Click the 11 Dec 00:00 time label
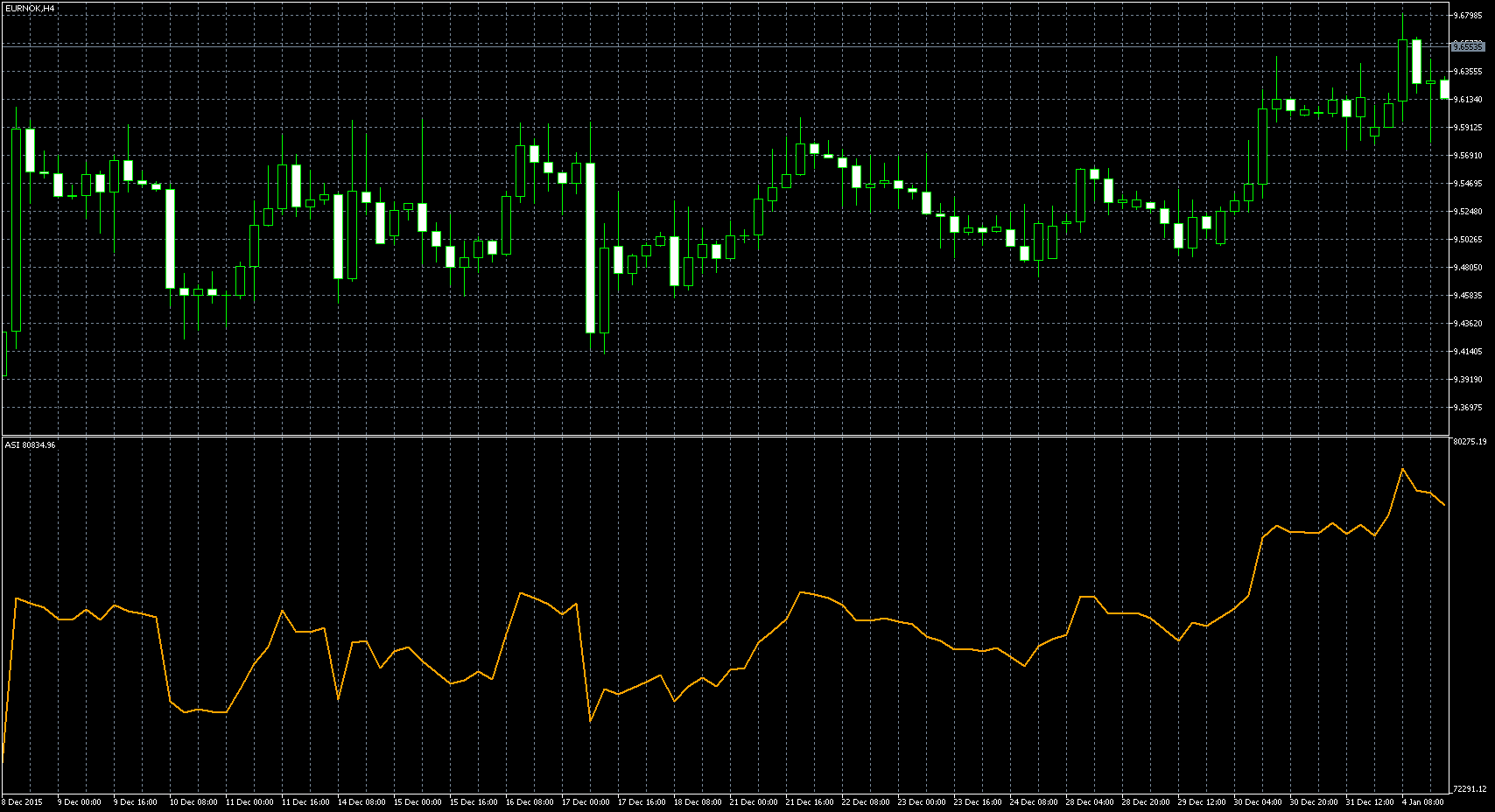The image size is (1495, 812). point(249,802)
